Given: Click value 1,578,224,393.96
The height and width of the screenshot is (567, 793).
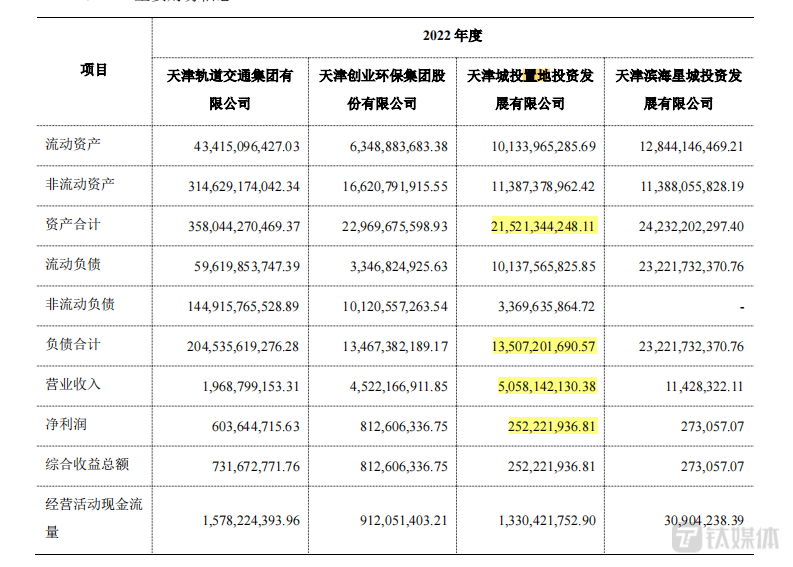Looking at the screenshot, I should [251, 520].
